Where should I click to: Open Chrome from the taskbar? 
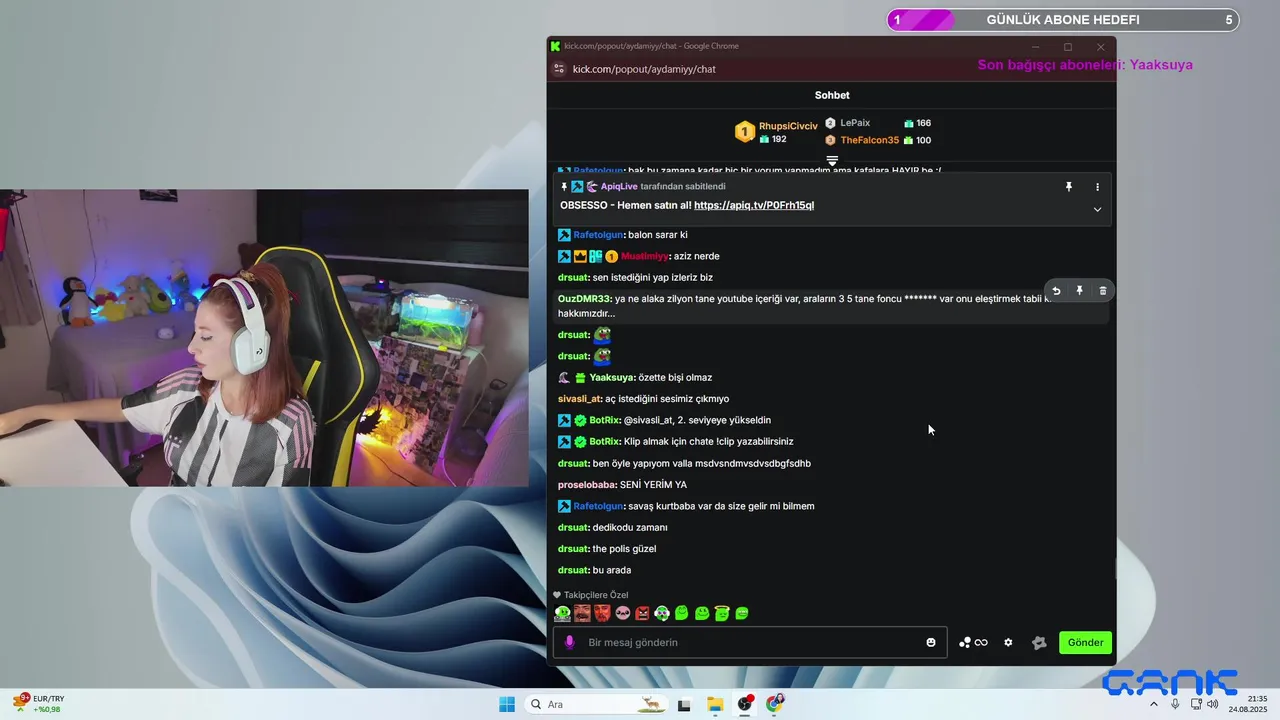point(775,704)
